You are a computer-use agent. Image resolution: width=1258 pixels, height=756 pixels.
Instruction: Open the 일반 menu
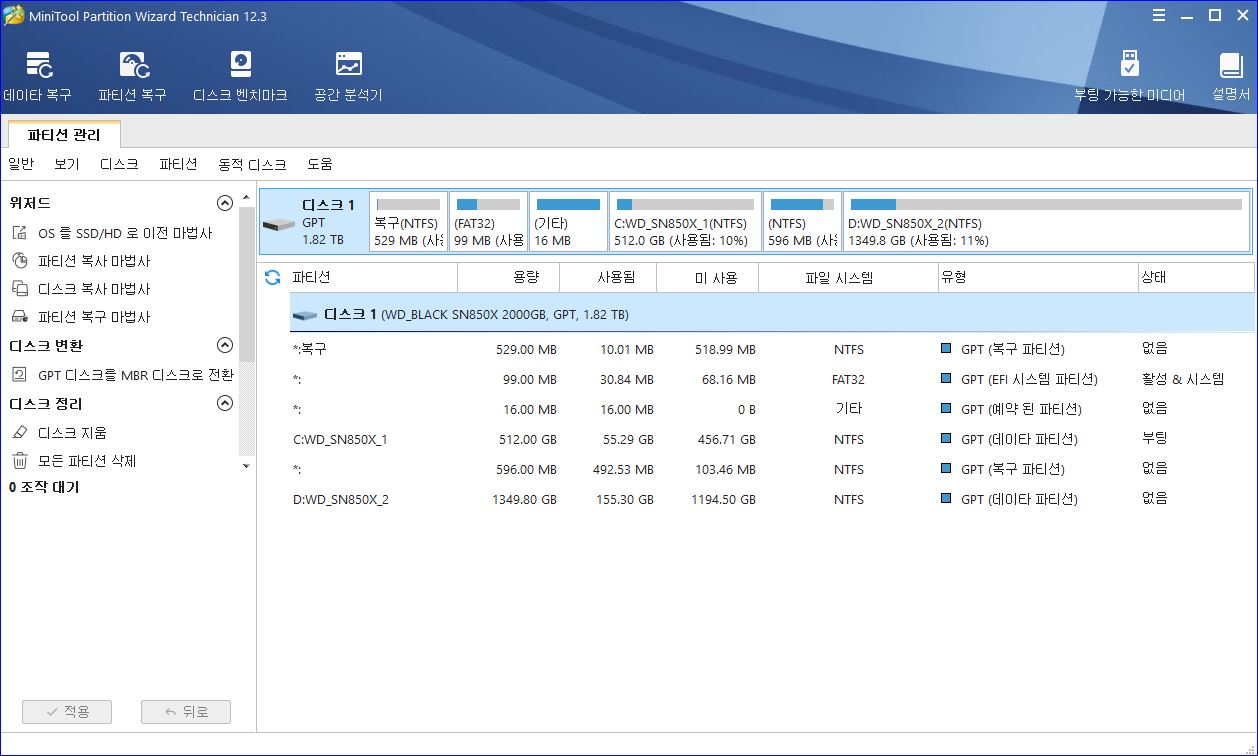tap(21, 164)
